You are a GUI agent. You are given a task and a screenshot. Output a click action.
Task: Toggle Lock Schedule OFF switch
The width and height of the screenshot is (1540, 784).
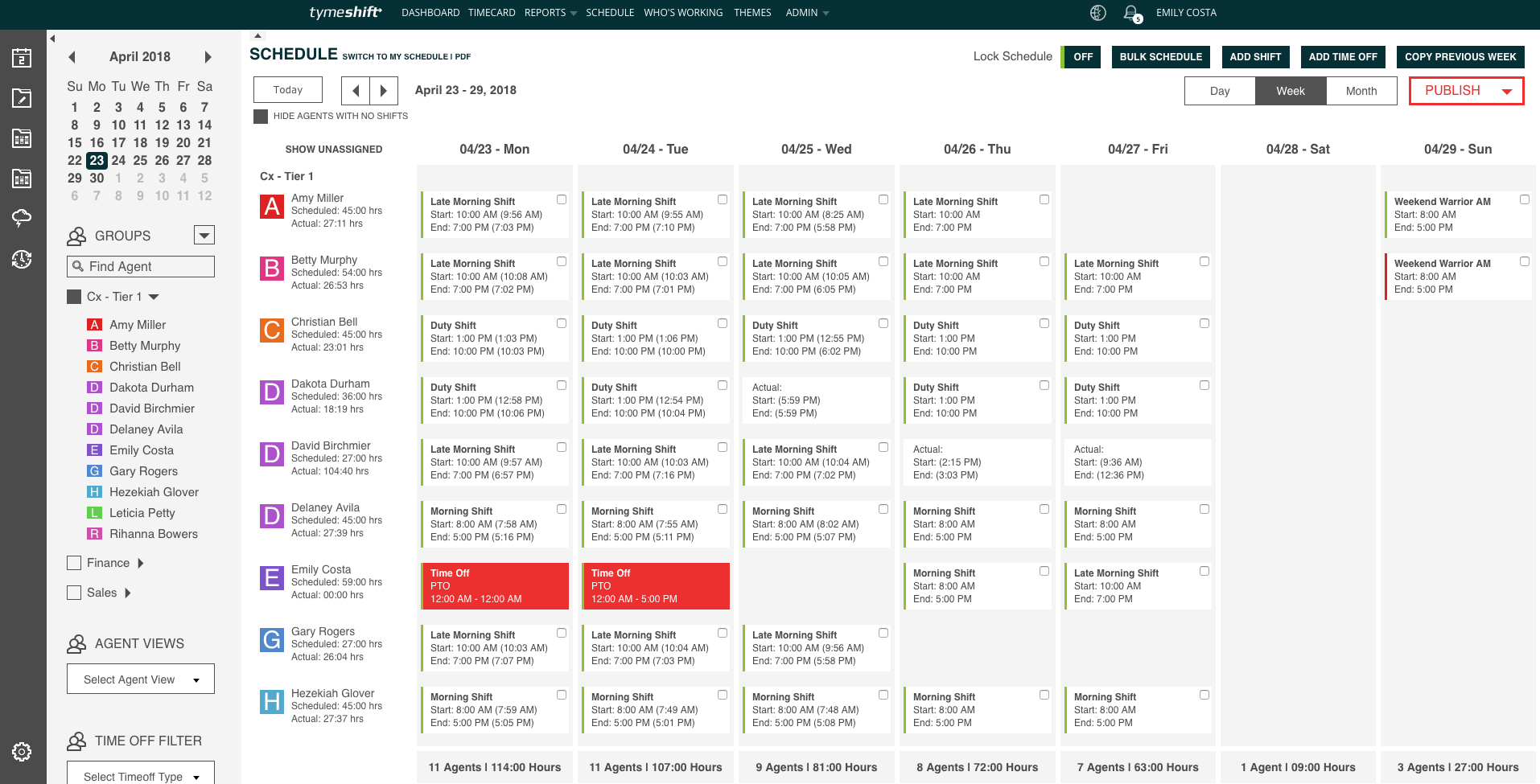click(1082, 57)
